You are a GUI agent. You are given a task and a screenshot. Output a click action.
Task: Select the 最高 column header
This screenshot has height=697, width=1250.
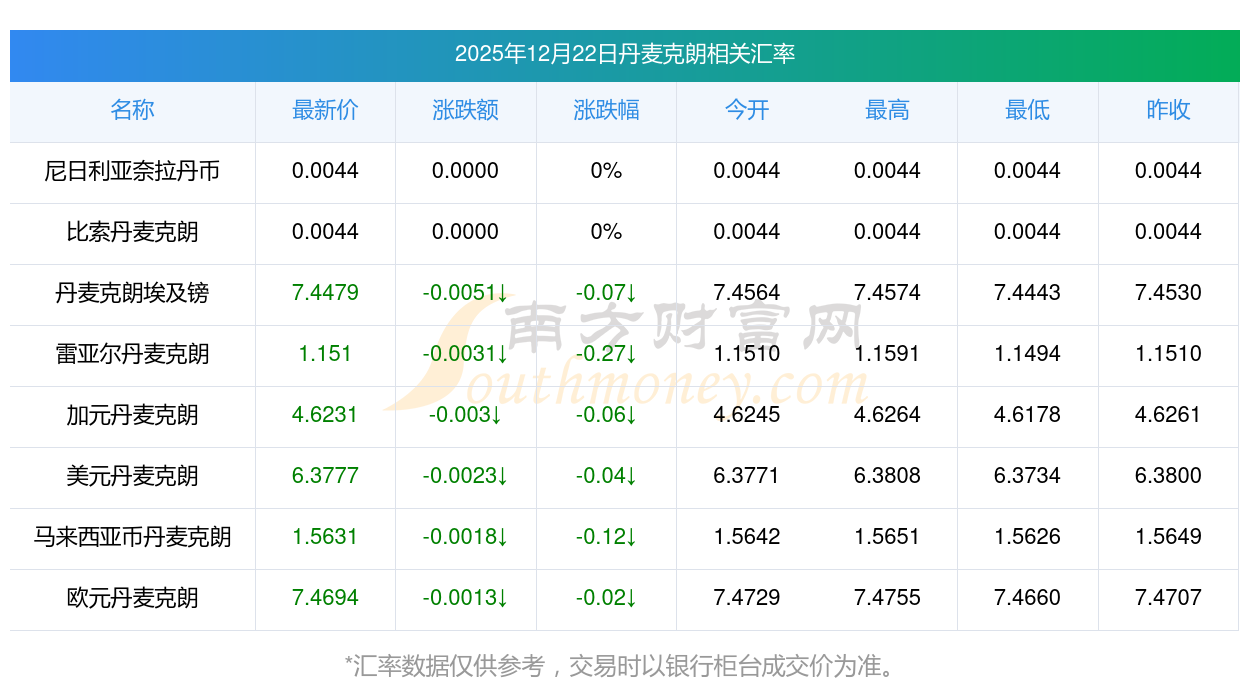pos(887,110)
